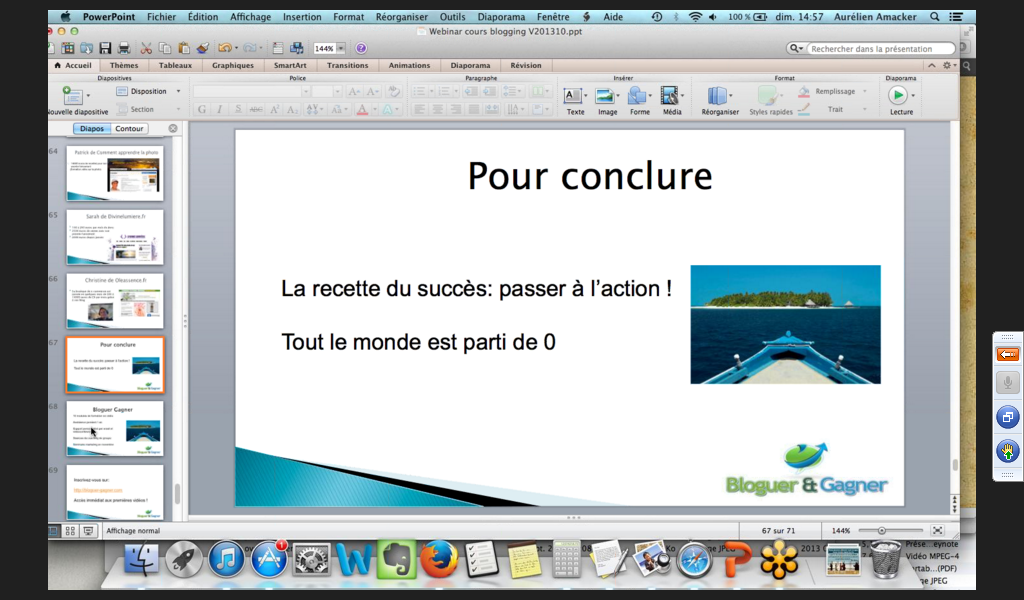Click the Print icon in toolbar

[124, 48]
